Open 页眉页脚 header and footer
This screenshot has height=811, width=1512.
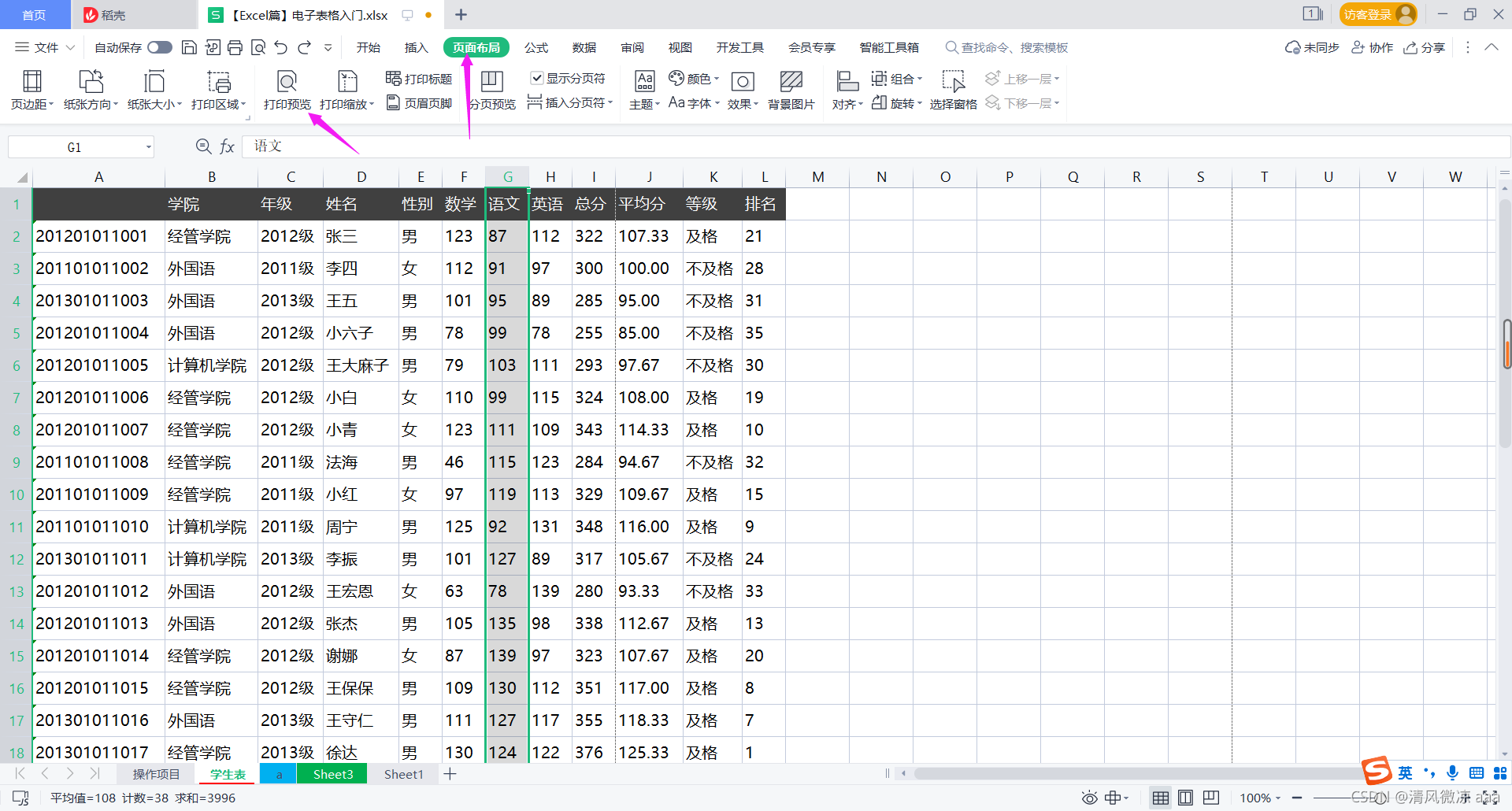tap(419, 103)
